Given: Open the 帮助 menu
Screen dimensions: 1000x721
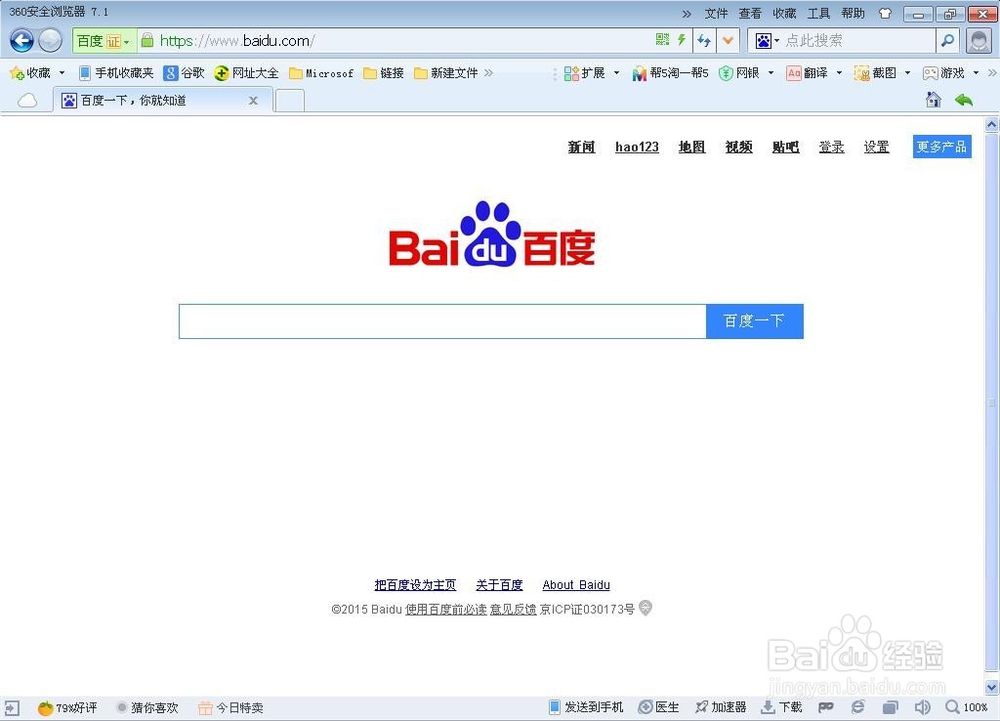Looking at the screenshot, I should pos(853,13).
